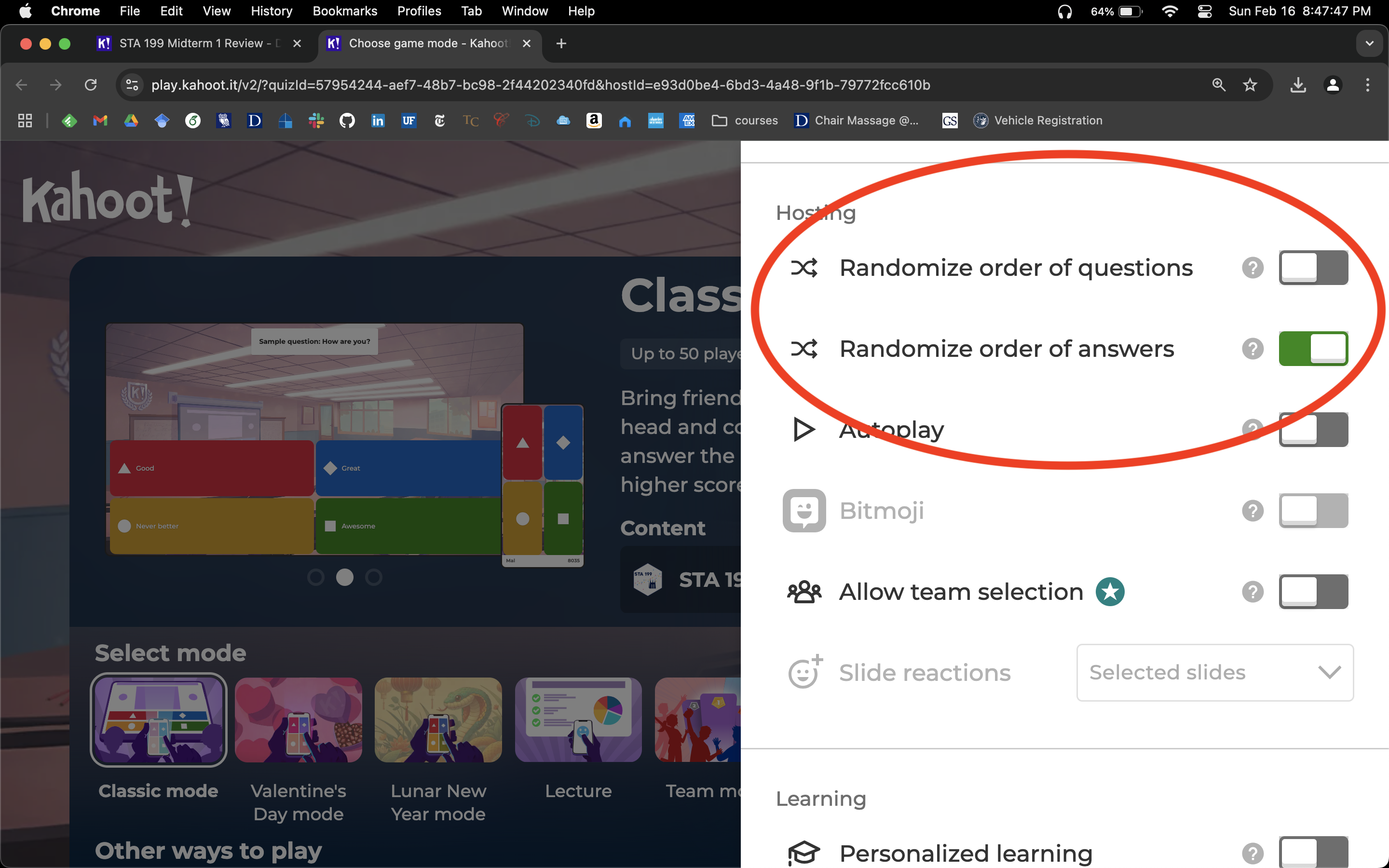View site information icon in address bar
This screenshot has width=1389, height=868.
pyautogui.click(x=132, y=85)
